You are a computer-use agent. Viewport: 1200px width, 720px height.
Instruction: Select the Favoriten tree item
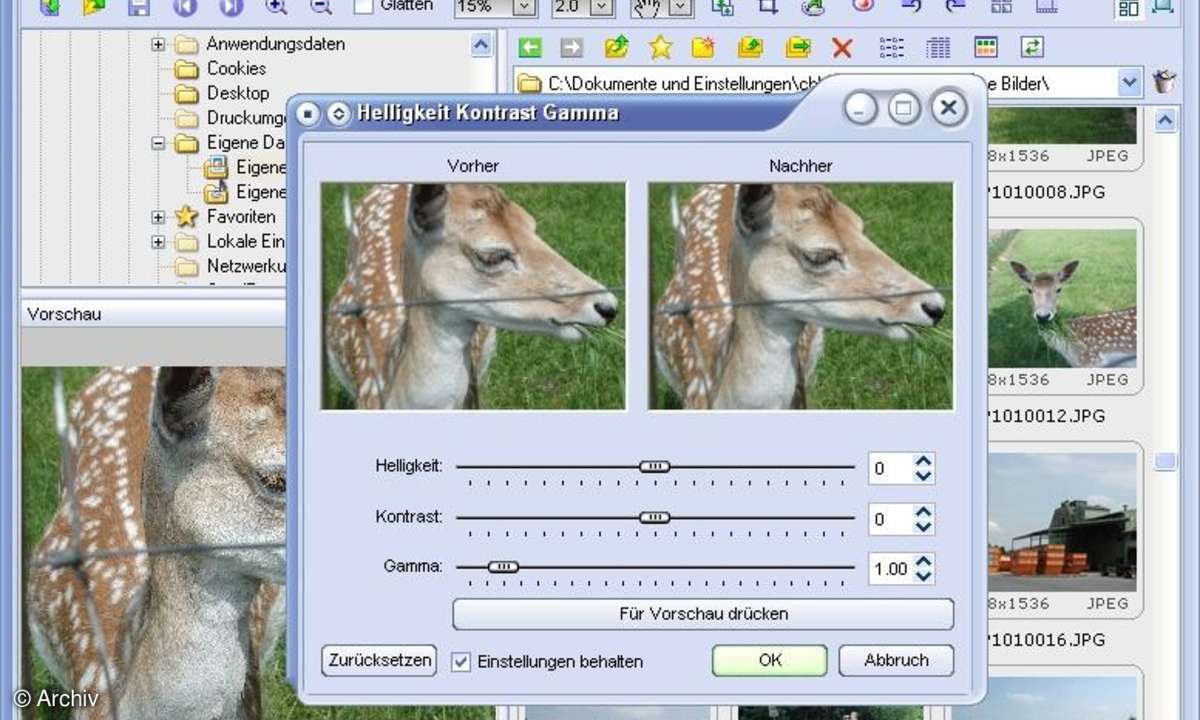coord(241,216)
